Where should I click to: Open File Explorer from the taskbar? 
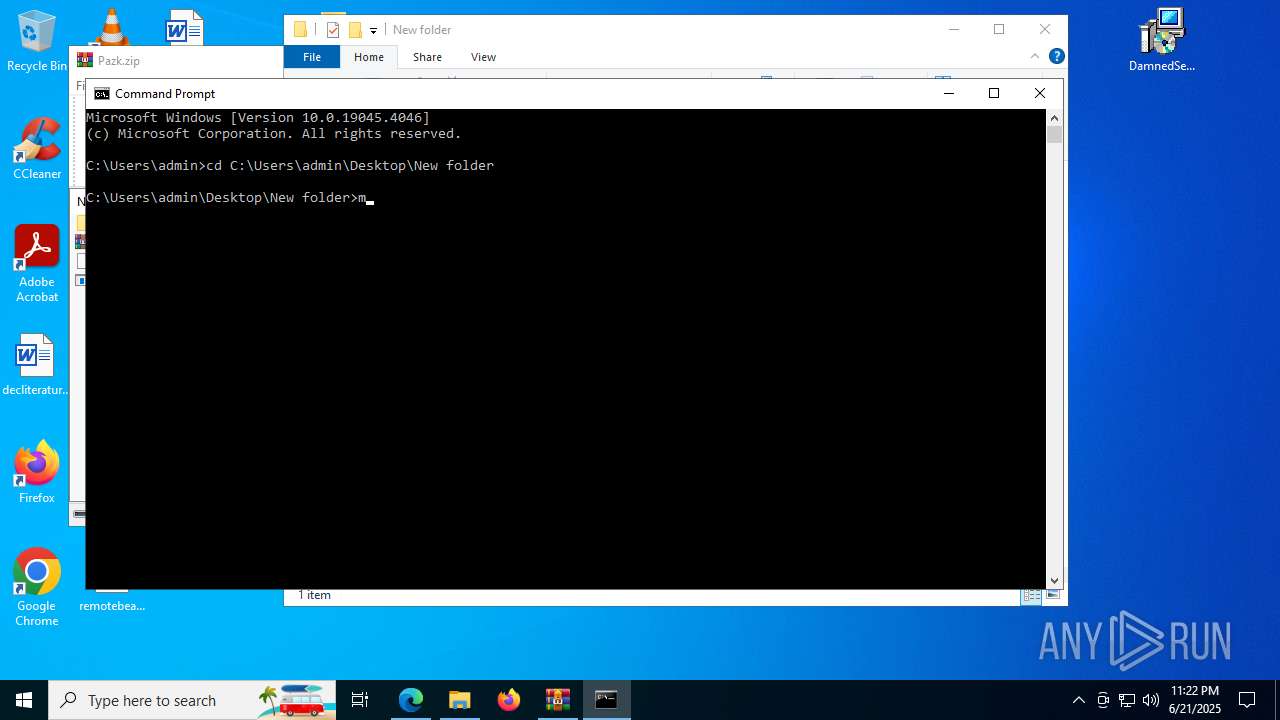tap(459, 700)
